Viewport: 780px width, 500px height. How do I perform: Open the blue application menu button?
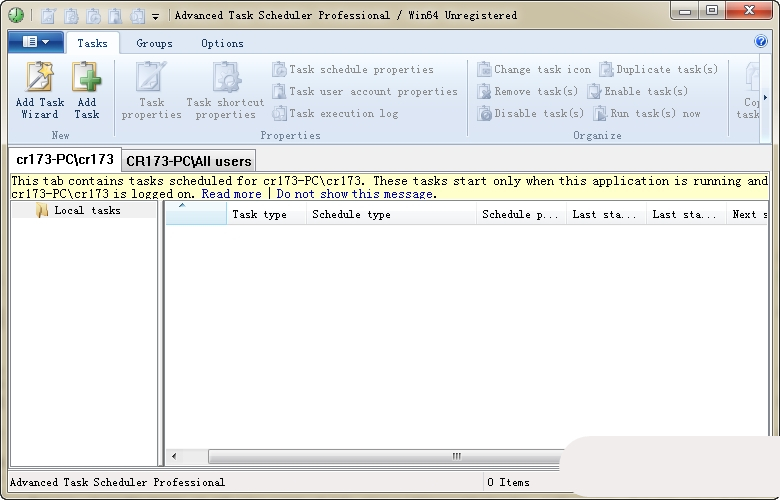[x=36, y=42]
